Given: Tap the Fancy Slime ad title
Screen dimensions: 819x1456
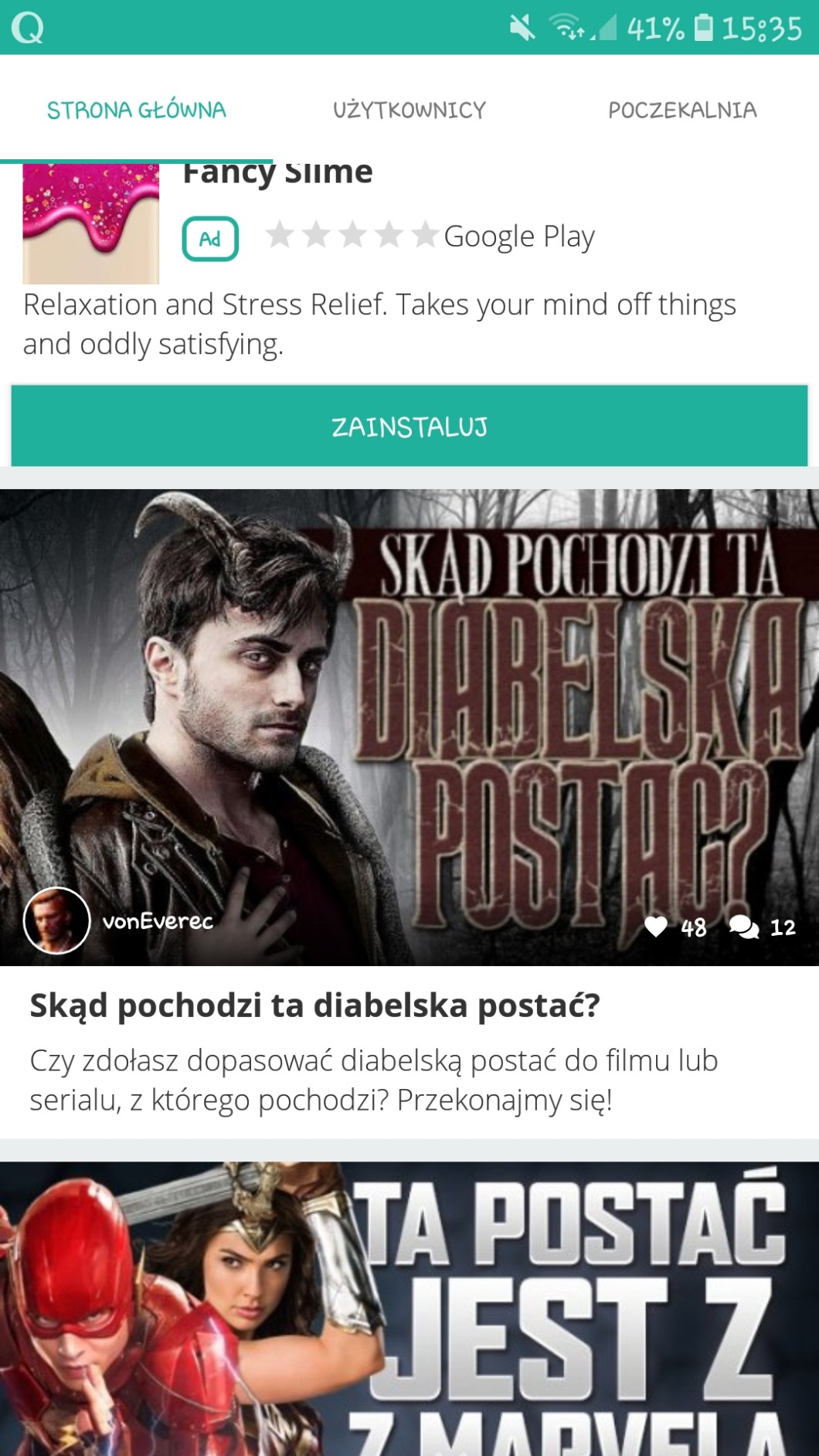Looking at the screenshot, I should (x=277, y=173).
